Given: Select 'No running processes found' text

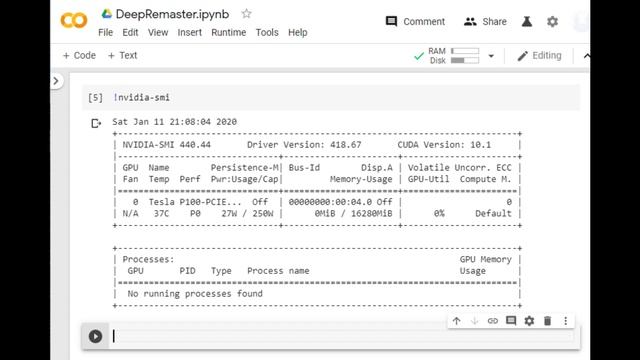Looking at the screenshot, I should click(x=195, y=293).
